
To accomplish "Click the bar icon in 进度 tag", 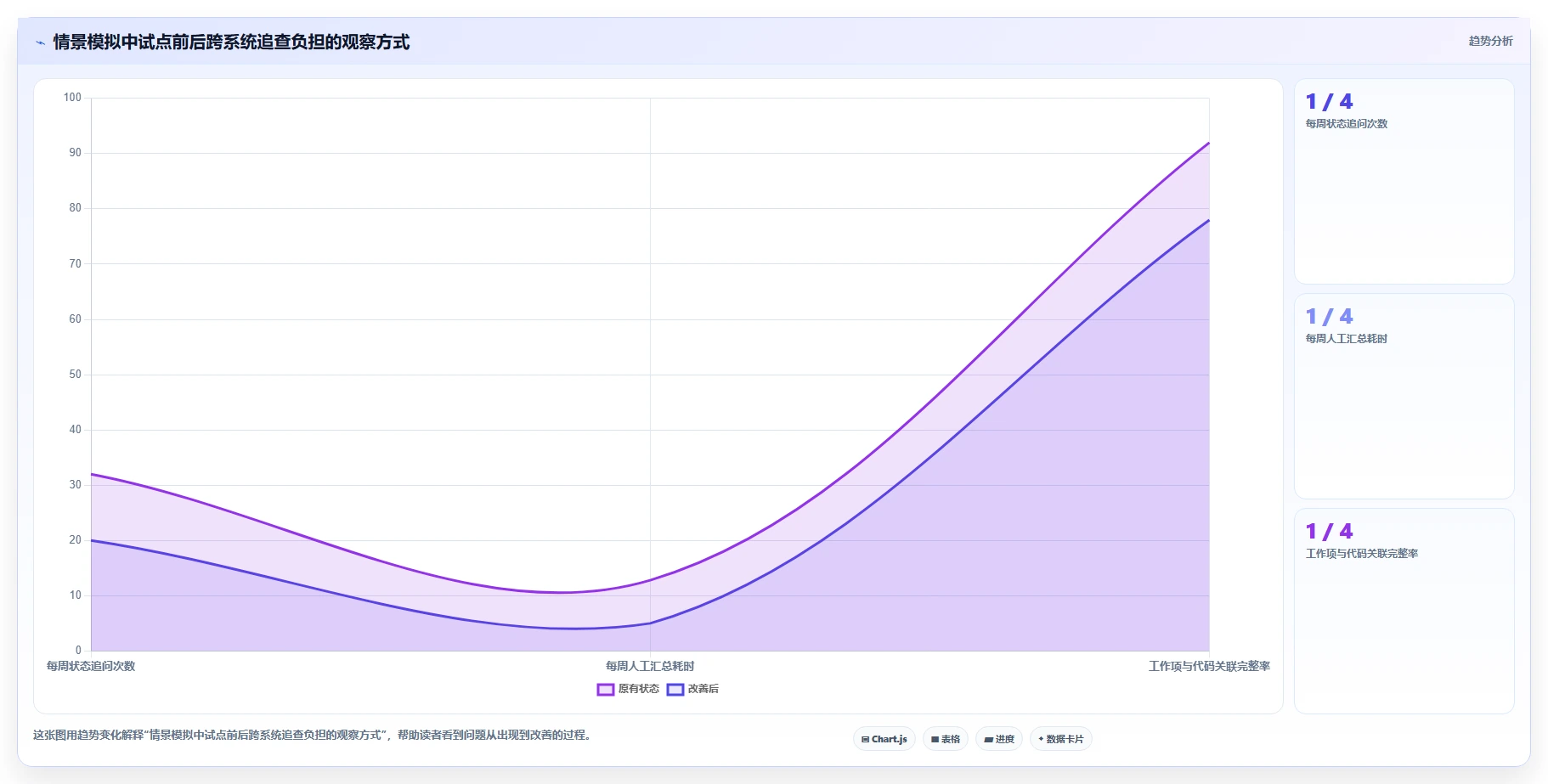I will (988, 740).
